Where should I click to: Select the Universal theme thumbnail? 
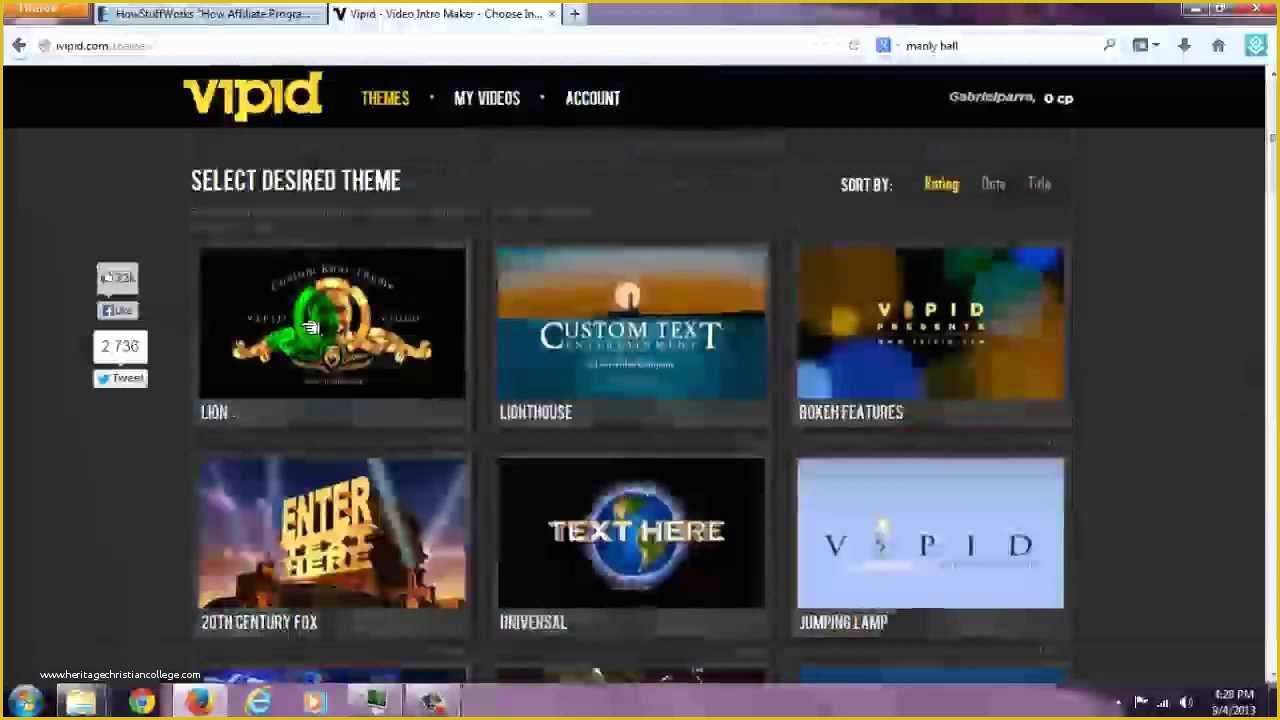pos(632,533)
